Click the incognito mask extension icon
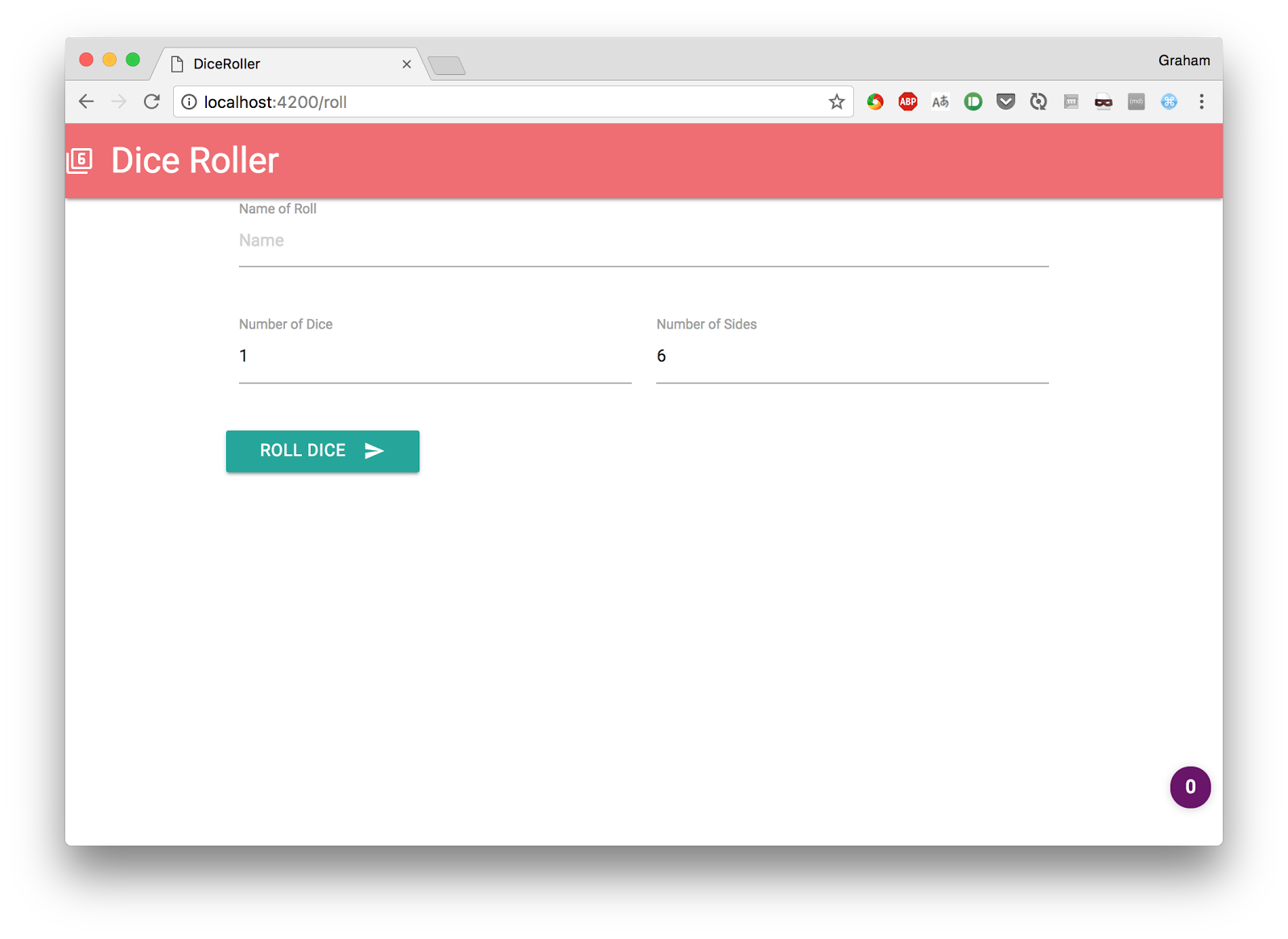Screen dimensions: 1288x939 [1103, 101]
